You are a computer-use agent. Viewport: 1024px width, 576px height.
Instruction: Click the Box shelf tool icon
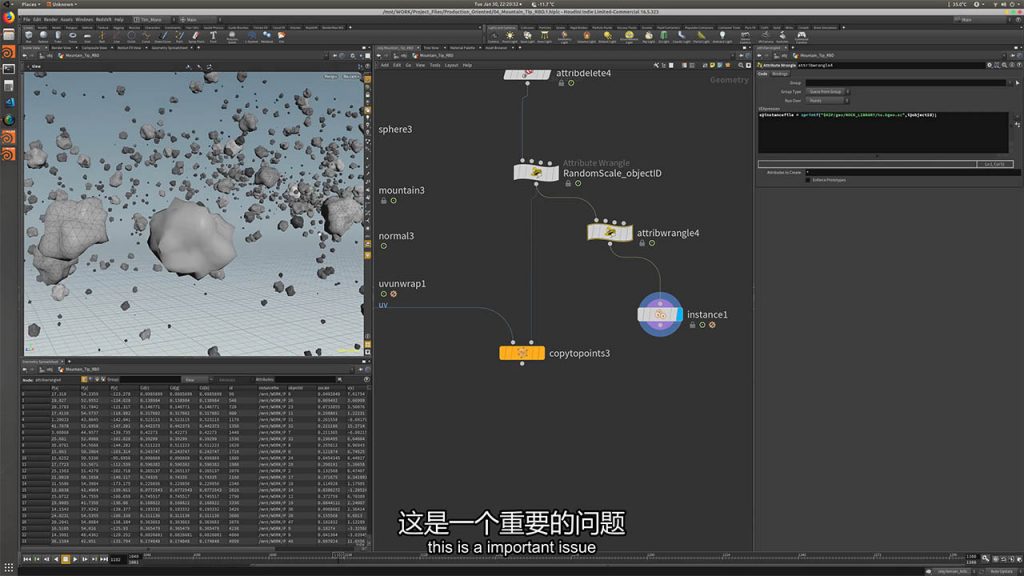tap(26, 35)
